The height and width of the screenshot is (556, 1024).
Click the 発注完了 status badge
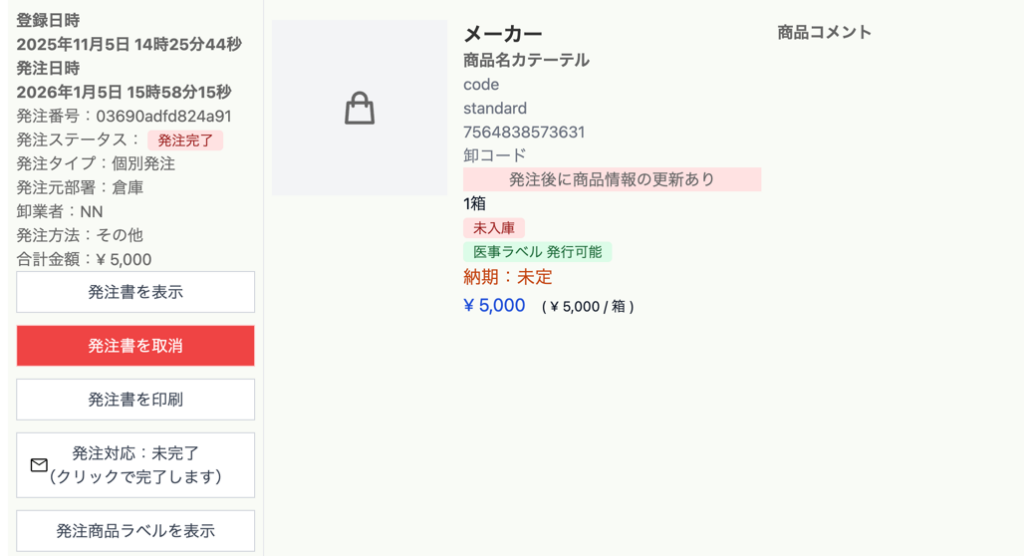pyautogui.click(x=185, y=140)
